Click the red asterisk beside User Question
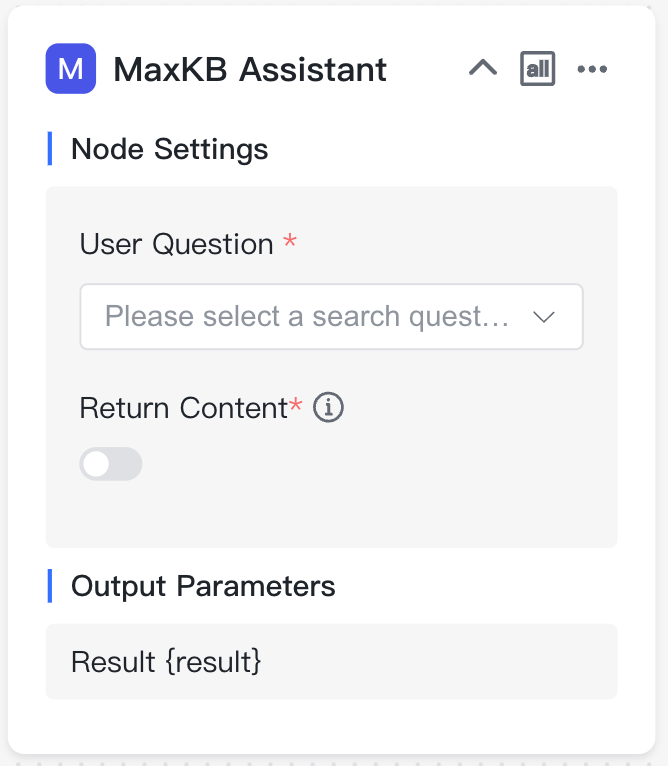The height and width of the screenshot is (766, 668). (x=290, y=240)
